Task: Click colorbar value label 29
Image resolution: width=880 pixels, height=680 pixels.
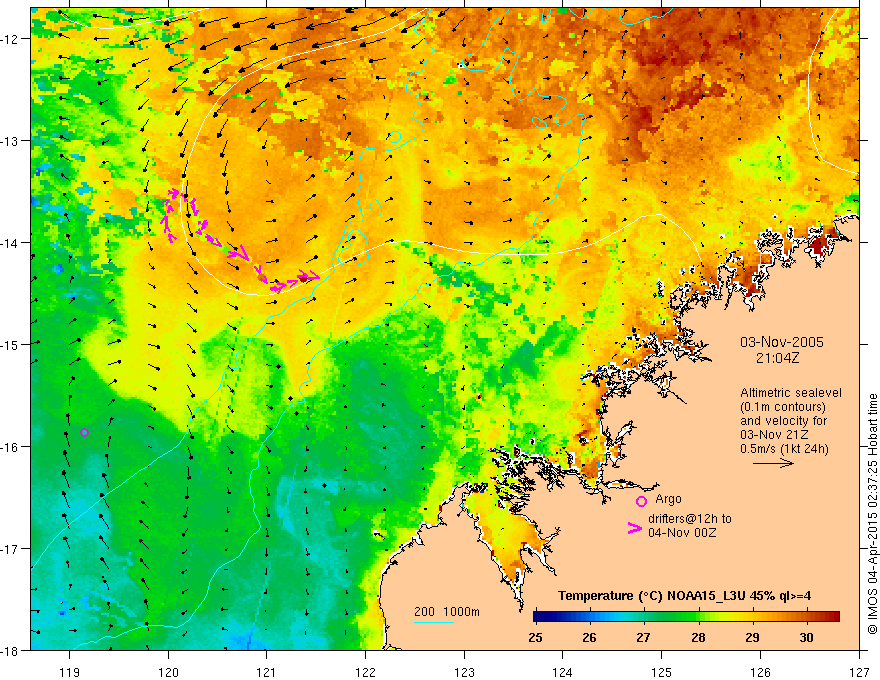Action: (752, 637)
